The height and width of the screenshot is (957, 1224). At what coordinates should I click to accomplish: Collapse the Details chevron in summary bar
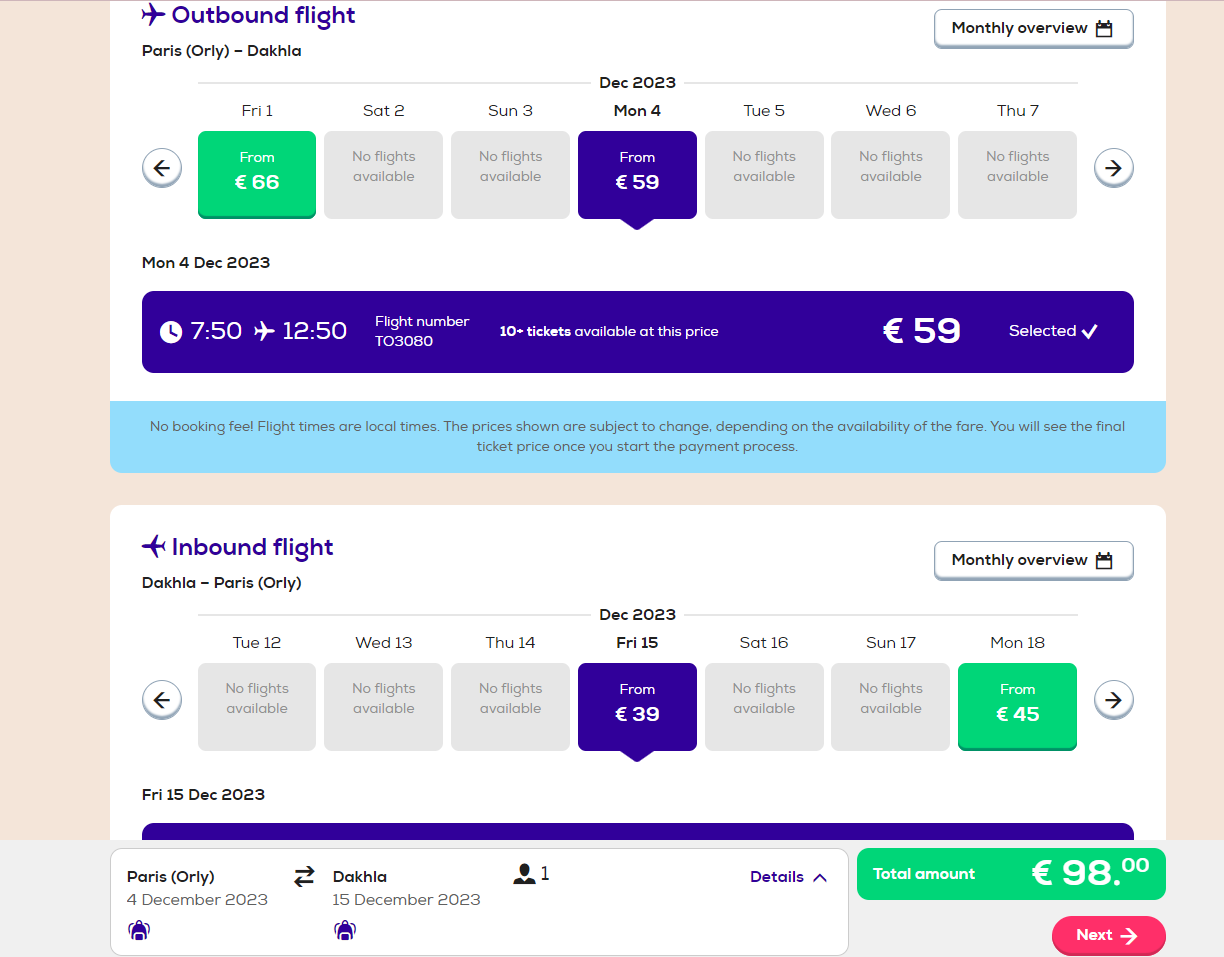(x=820, y=878)
